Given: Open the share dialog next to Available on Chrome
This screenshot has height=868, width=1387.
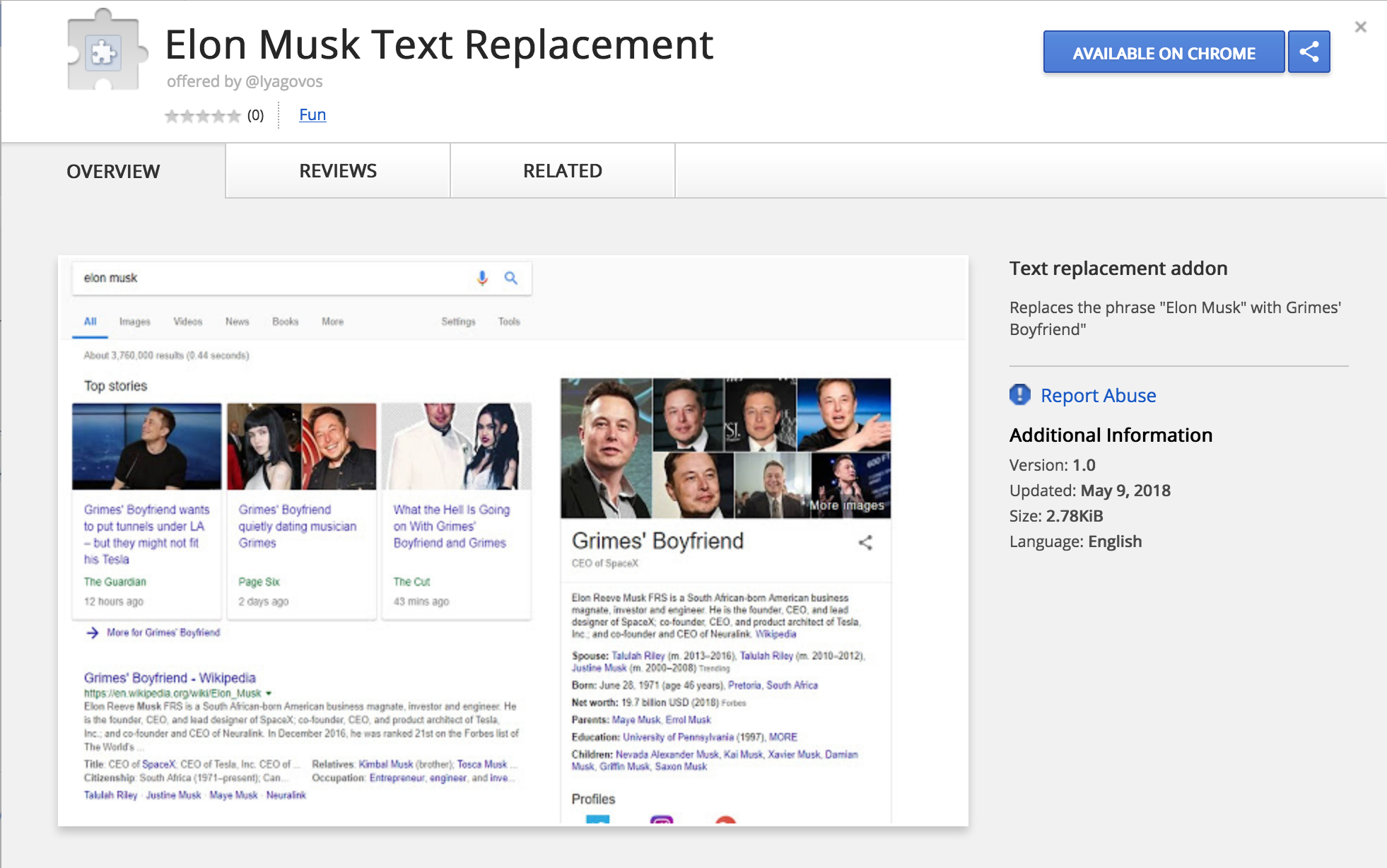Looking at the screenshot, I should pyautogui.click(x=1309, y=51).
